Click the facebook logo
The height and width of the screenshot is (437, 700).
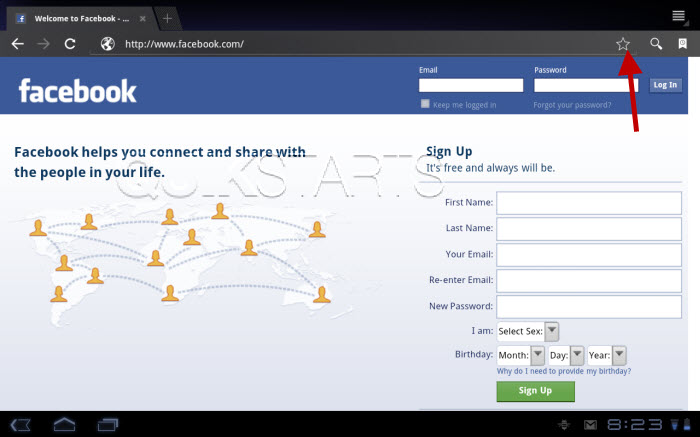[77, 91]
